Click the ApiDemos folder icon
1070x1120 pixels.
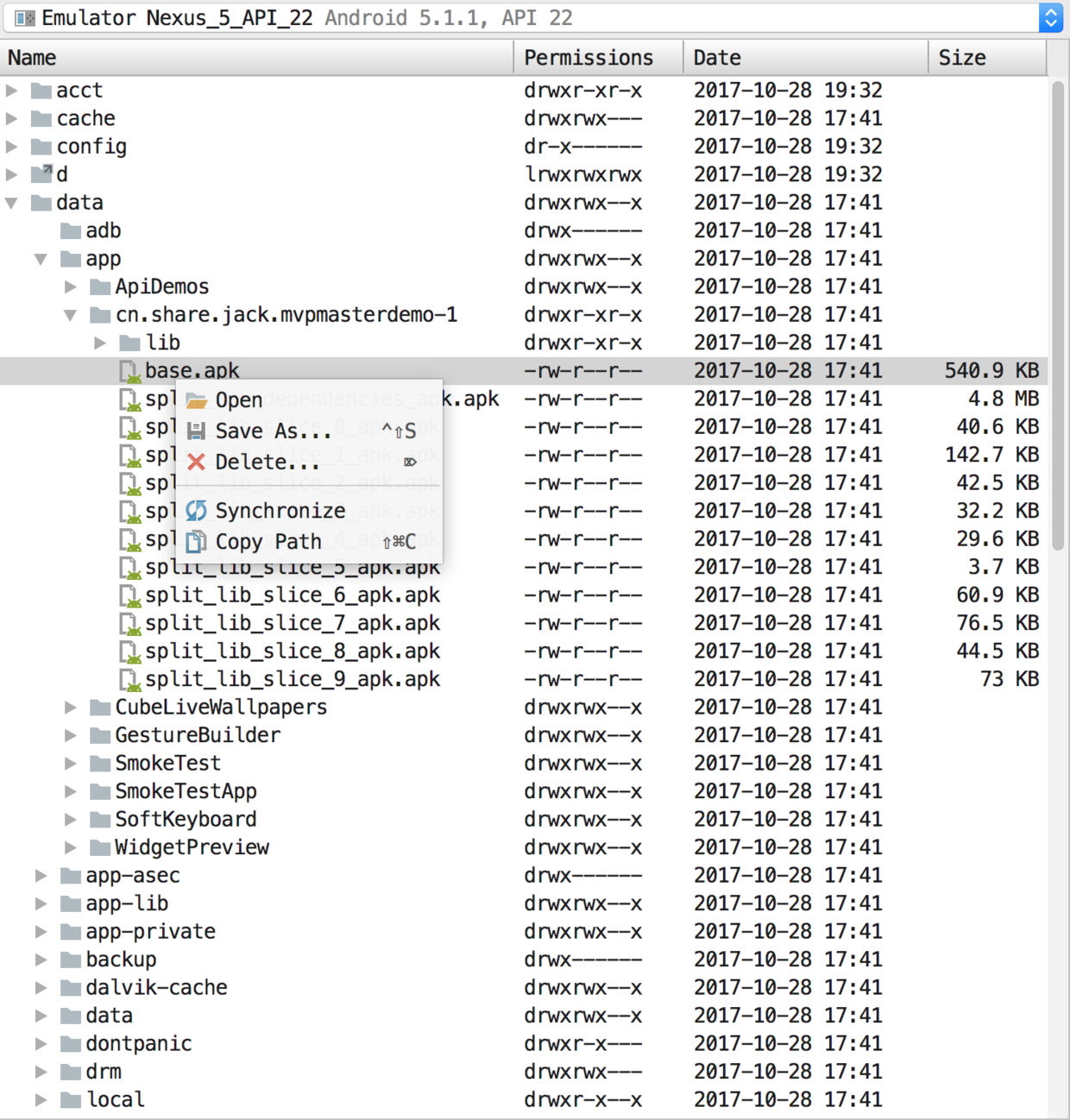click(100, 286)
